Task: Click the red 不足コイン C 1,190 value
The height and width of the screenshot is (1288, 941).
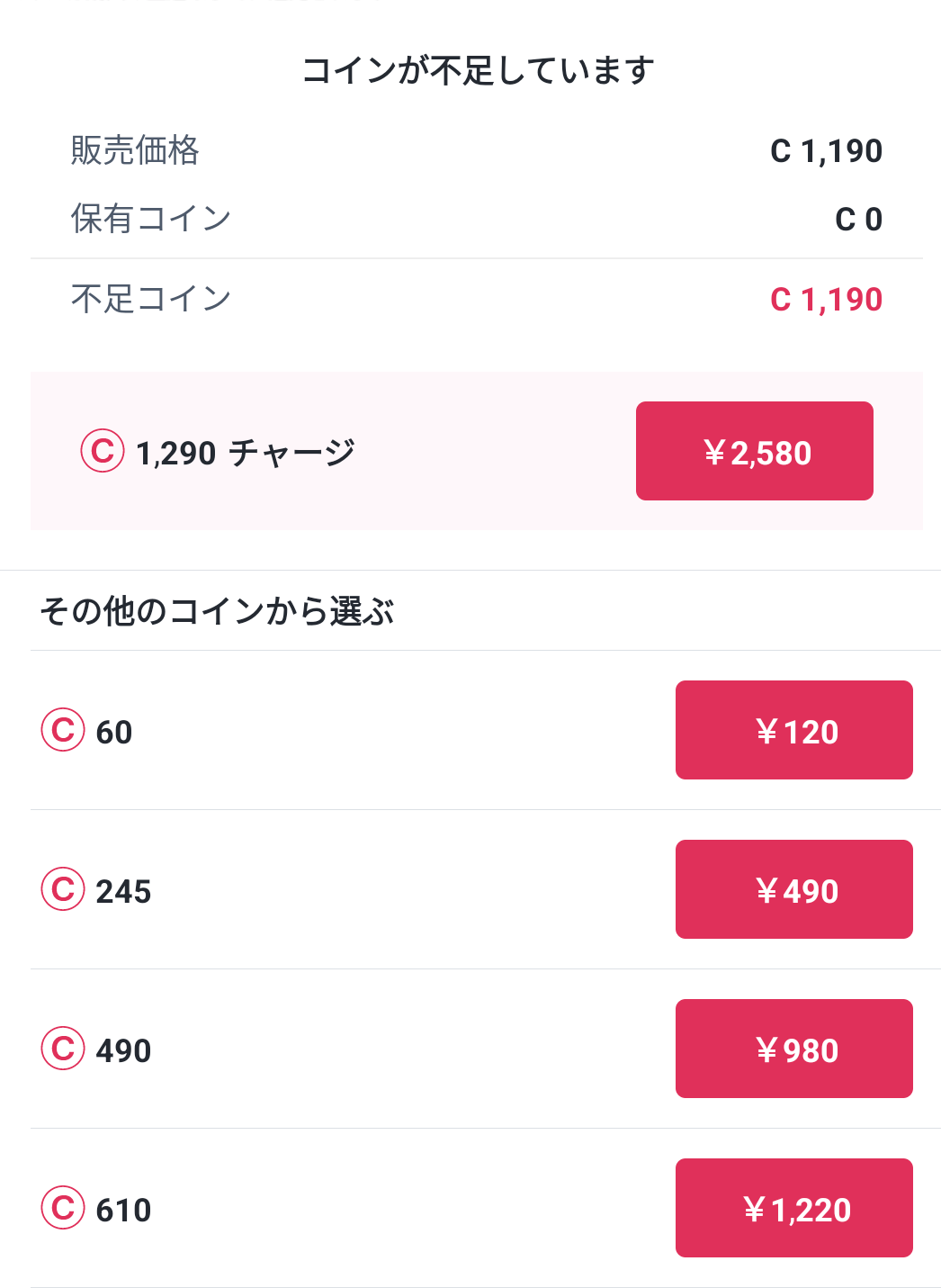Action: pyautogui.click(x=826, y=300)
